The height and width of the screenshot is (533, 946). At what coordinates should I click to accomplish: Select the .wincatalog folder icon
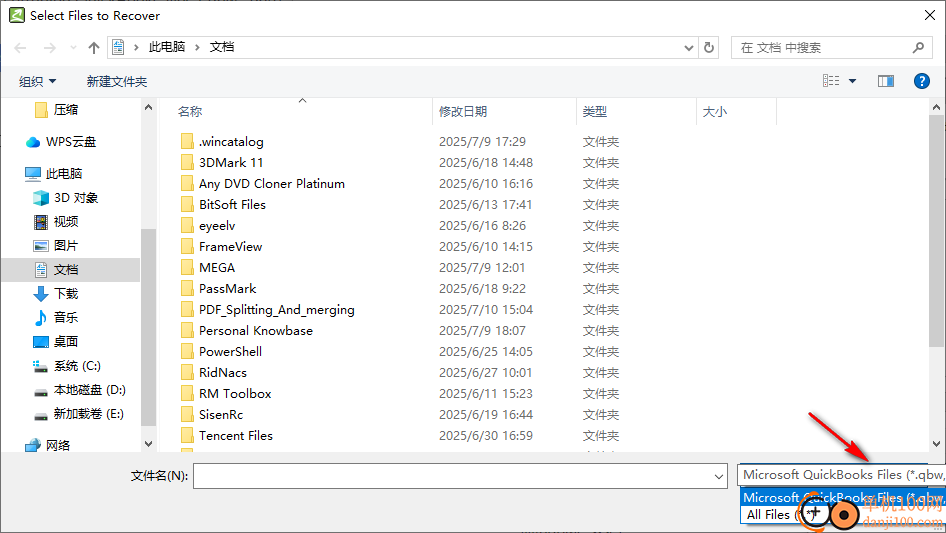point(187,142)
